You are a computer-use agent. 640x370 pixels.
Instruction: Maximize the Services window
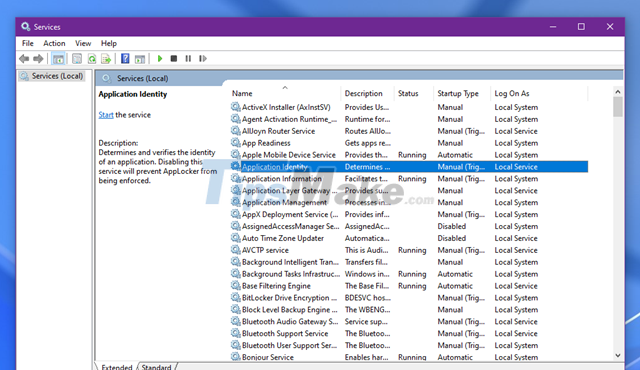click(581, 27)
